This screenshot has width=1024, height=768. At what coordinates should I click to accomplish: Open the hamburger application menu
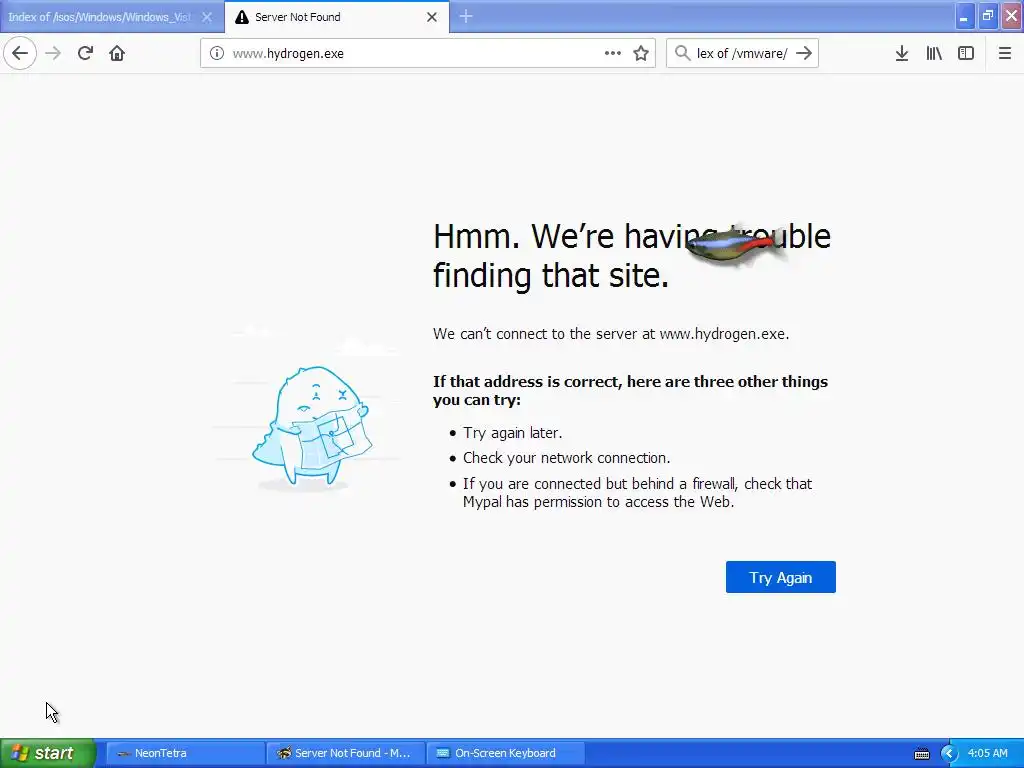click(1004, 53)
